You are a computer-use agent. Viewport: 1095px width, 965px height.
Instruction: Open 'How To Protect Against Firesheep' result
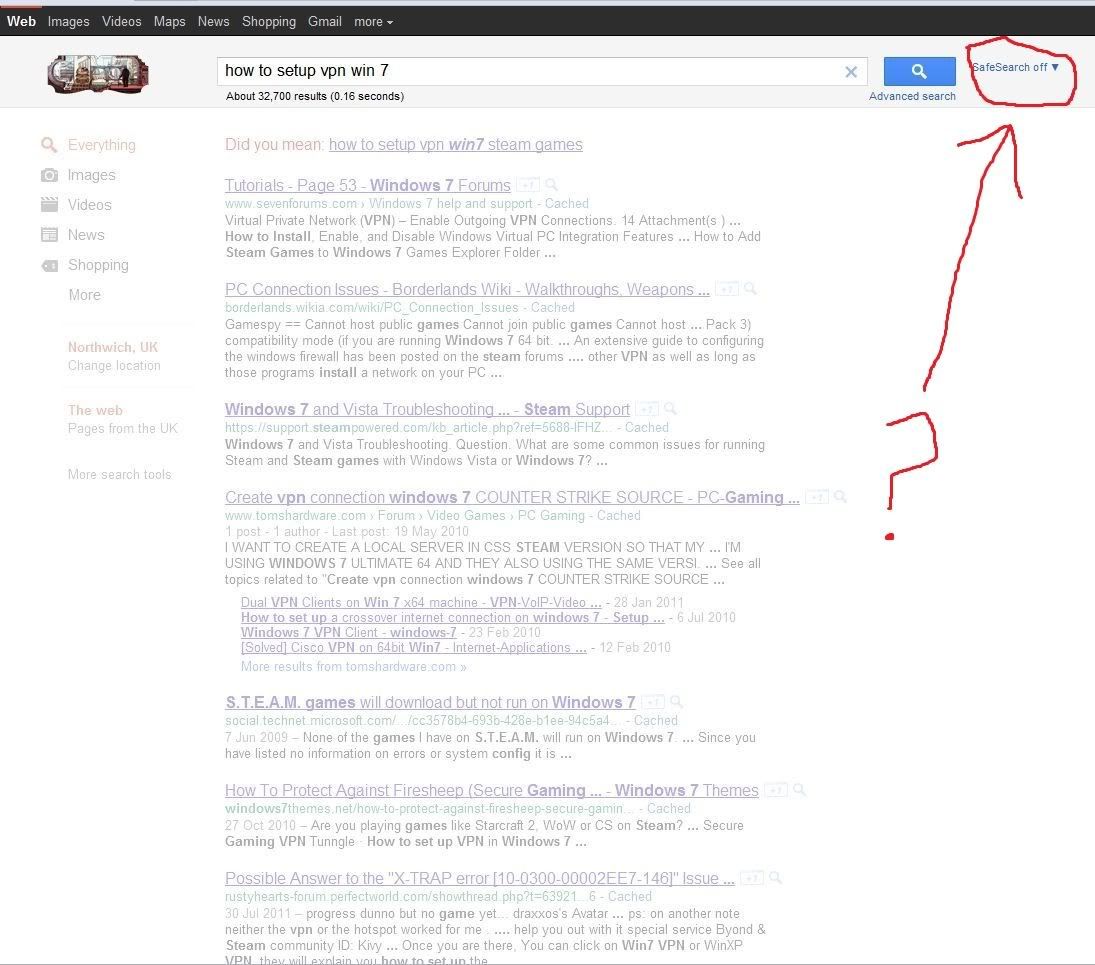(x=492, y=790)
